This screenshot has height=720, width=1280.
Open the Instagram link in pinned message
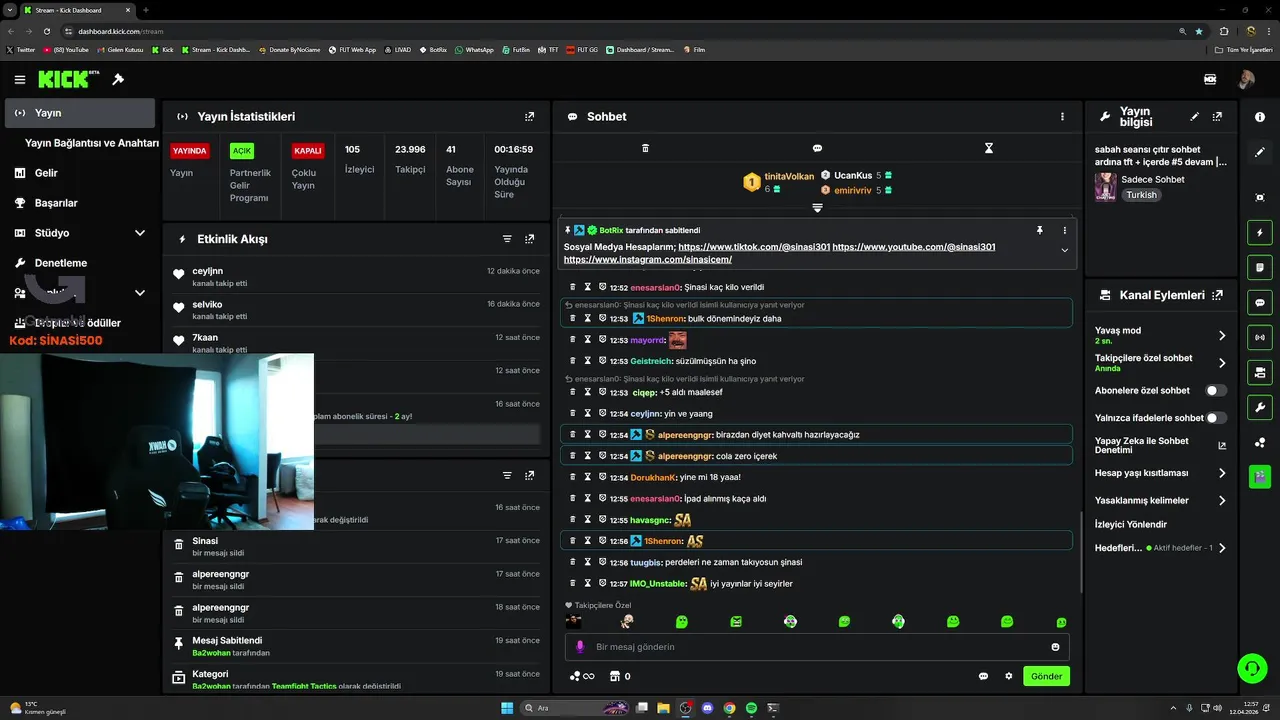pos(648,260)
